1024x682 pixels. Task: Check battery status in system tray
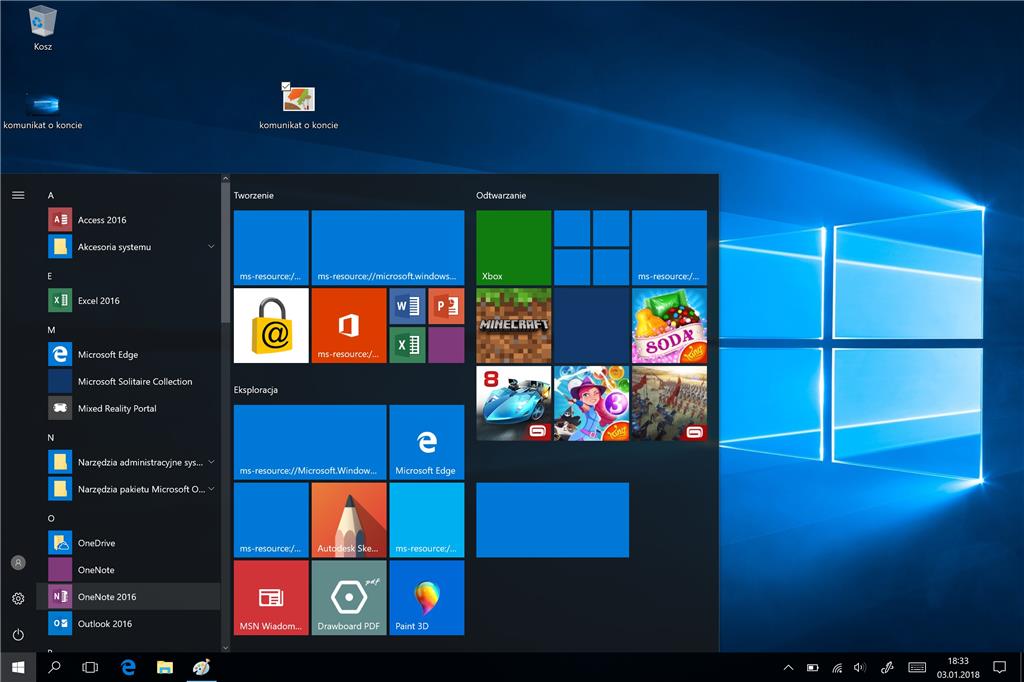(x=812, y=668)
